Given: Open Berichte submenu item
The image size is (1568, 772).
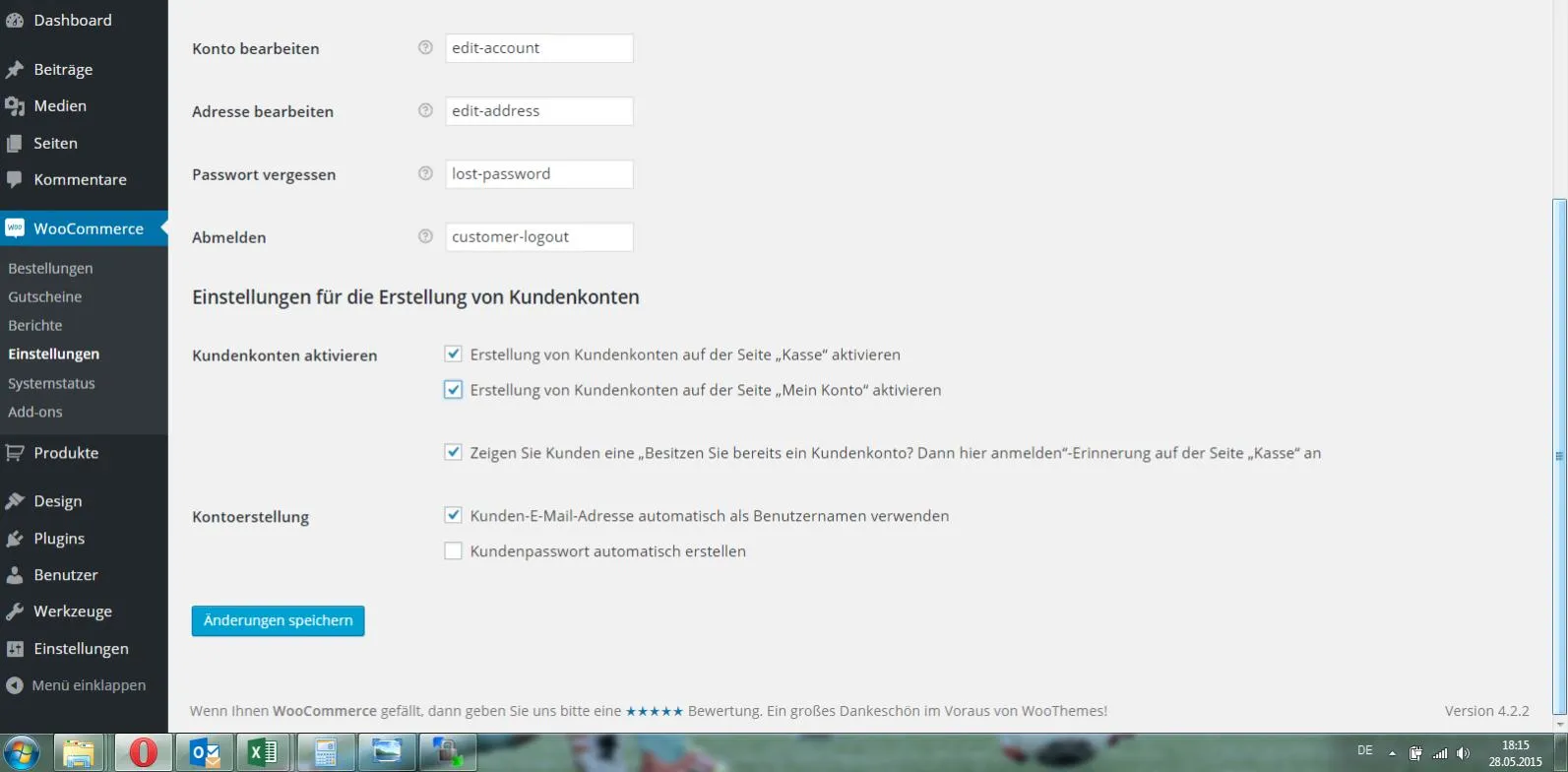Looking at the screenshot, I should coord(35,325).
